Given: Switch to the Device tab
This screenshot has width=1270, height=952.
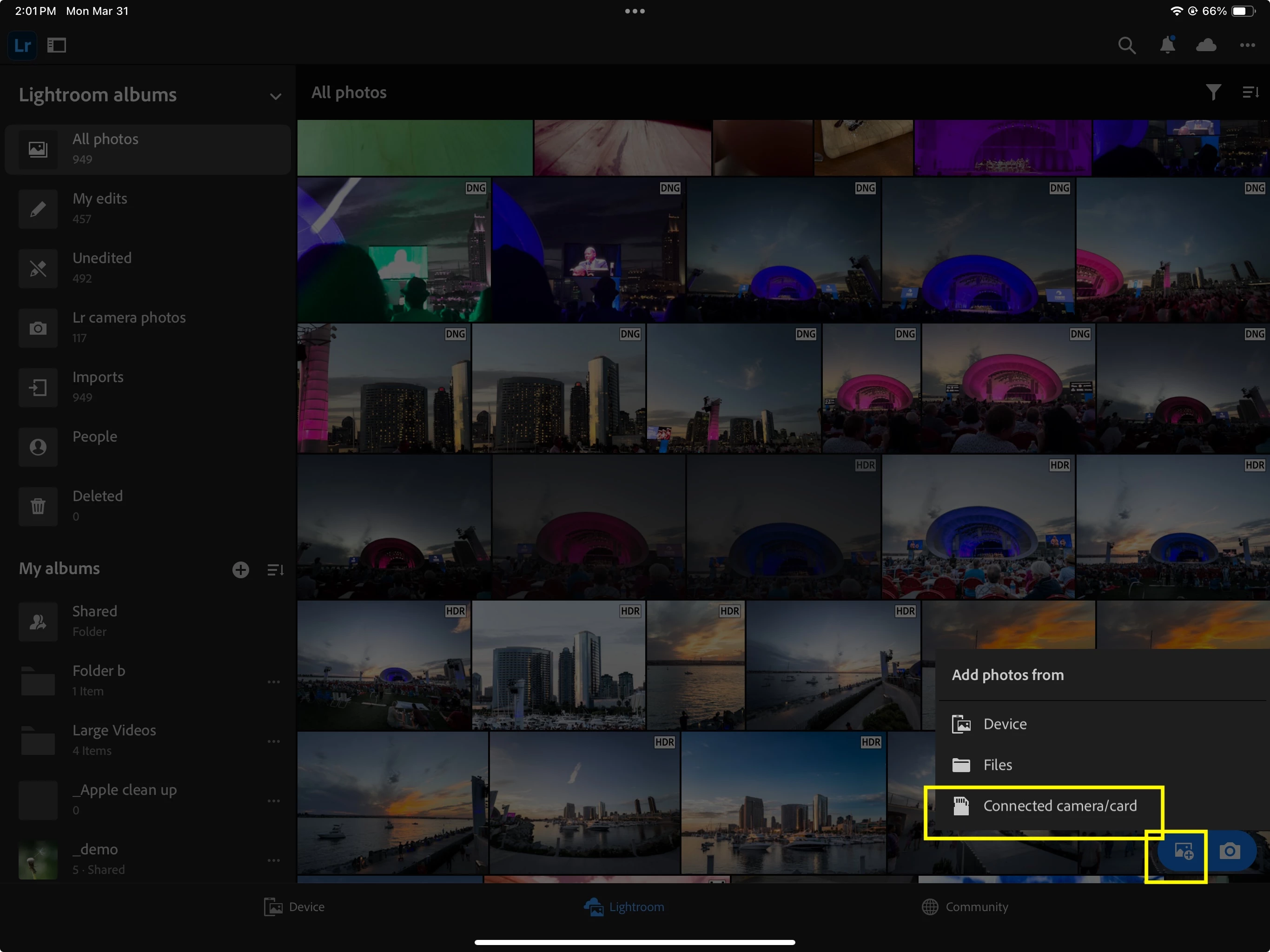Looking at the screenshot, I should click(x=295, y=906).
